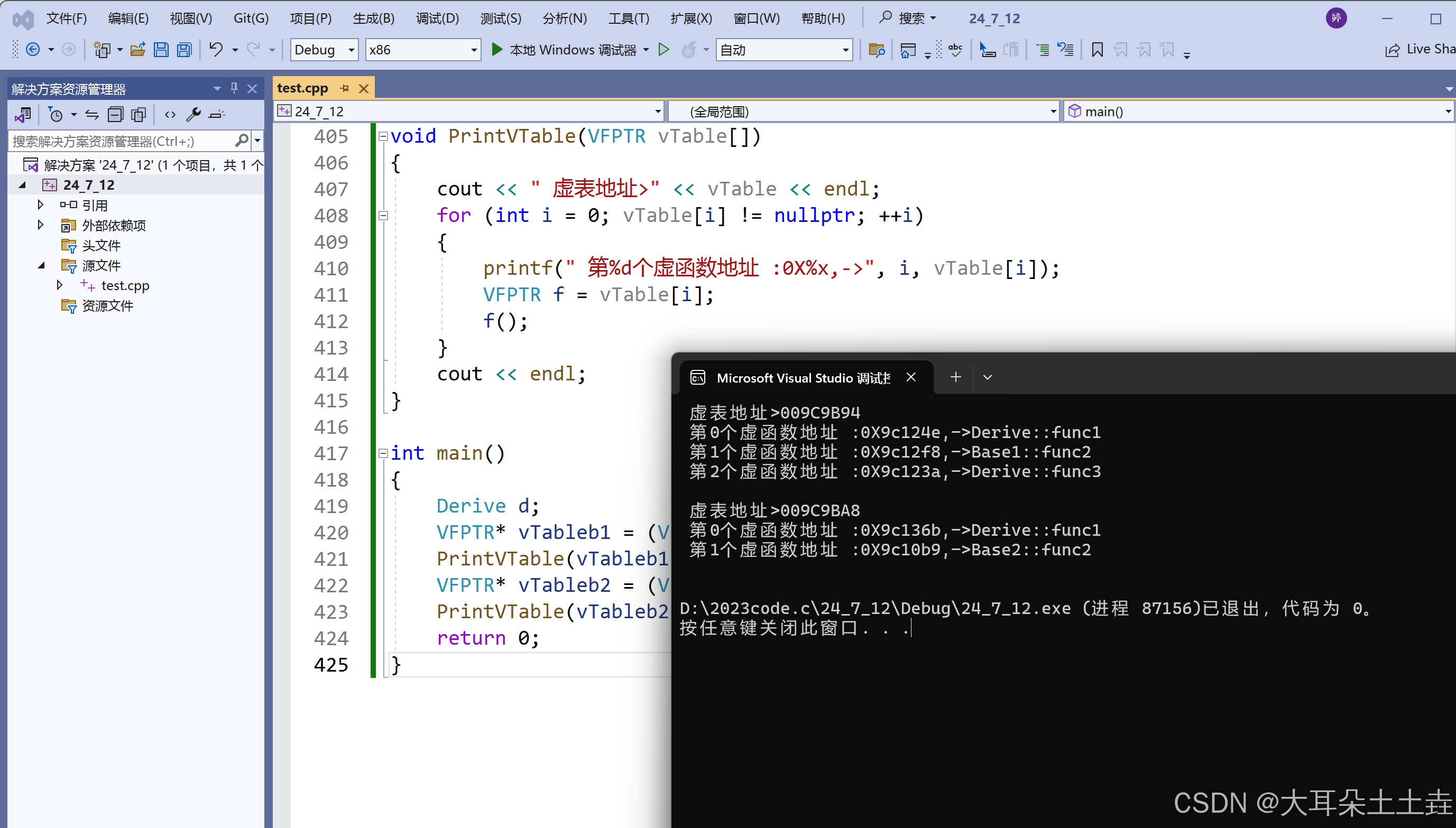The height and width of the screenshot is (828, 1456).
Task: Click the Undo arrow icon
Action: [216, 50]
